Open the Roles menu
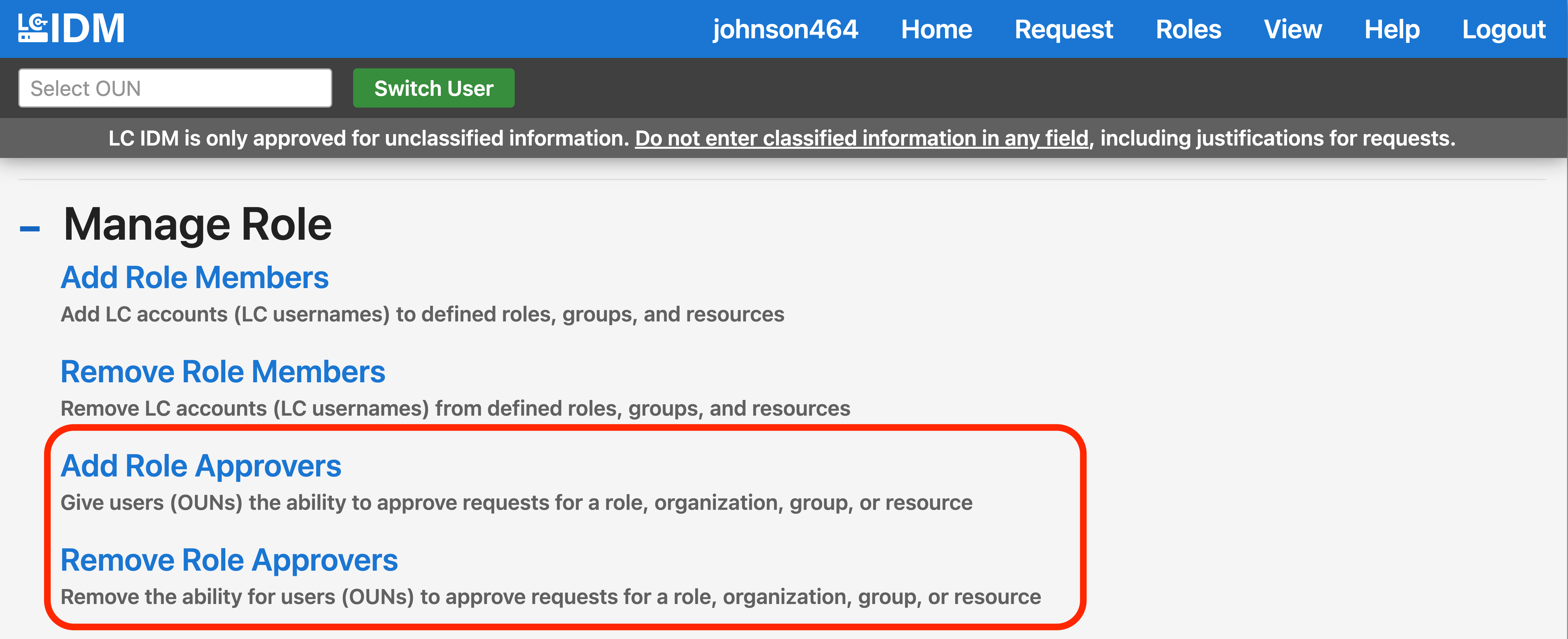The height and width of the screenshot is (639, 1568). pyautogui.click(x=1188, y=29)
